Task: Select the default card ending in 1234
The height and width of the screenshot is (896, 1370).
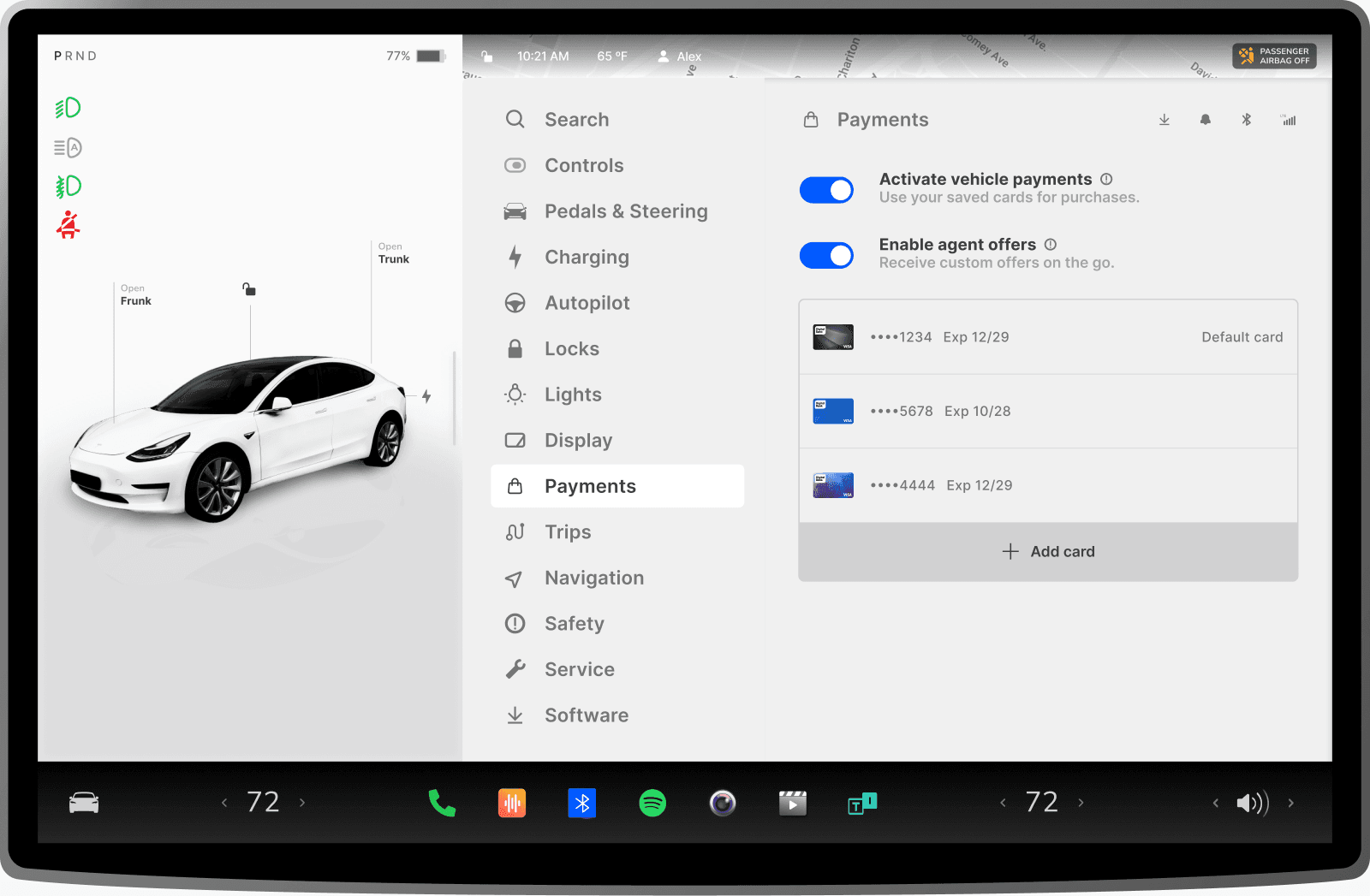Action: pyautogui.click(x=1048, y=337)
